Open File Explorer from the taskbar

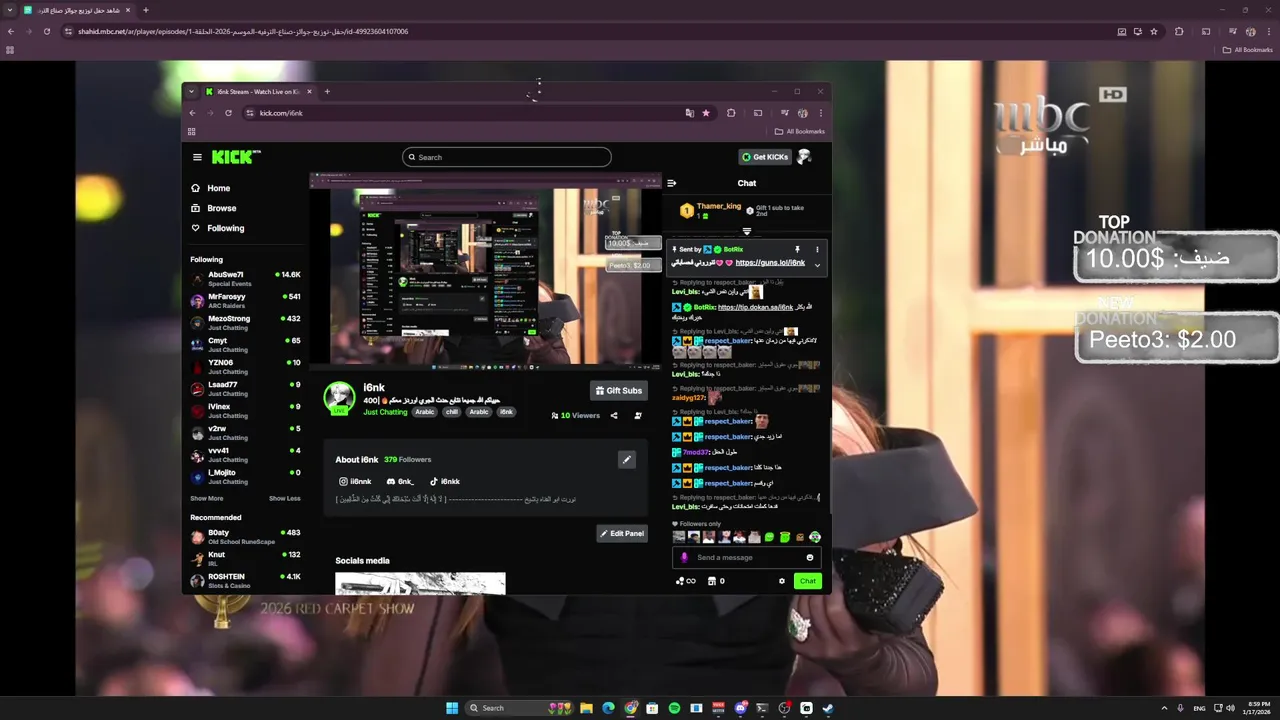(586, 708)
